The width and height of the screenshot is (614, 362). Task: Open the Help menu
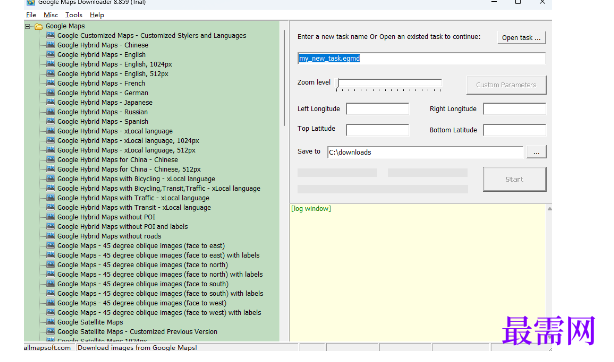pos(97,15)
